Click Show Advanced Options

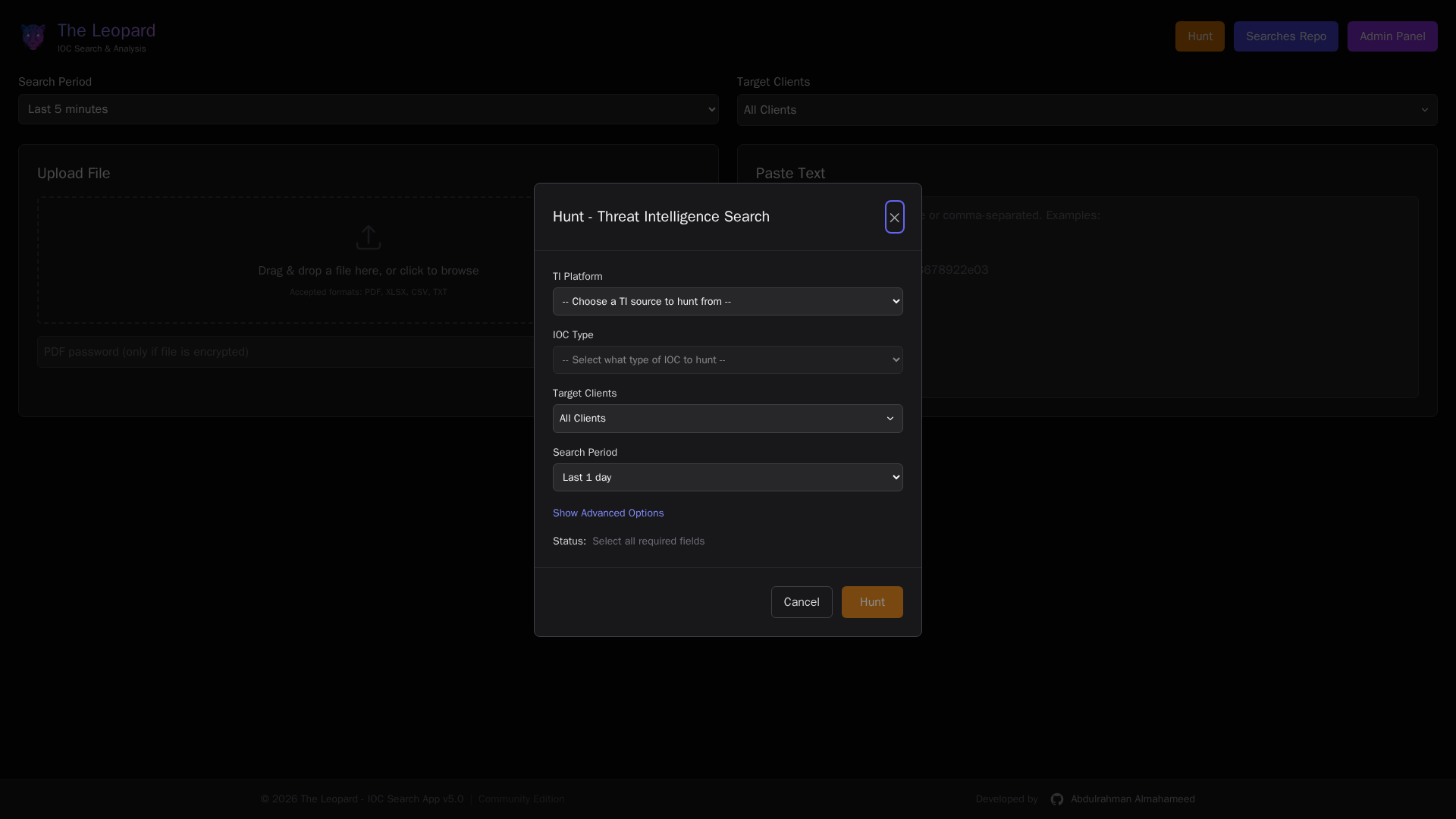(608, 513)
